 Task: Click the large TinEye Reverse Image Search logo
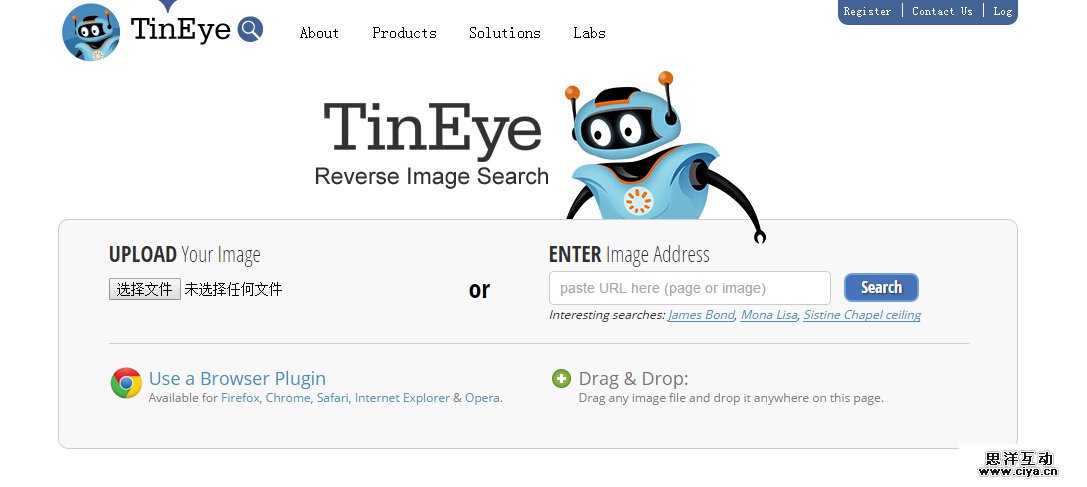431,144
